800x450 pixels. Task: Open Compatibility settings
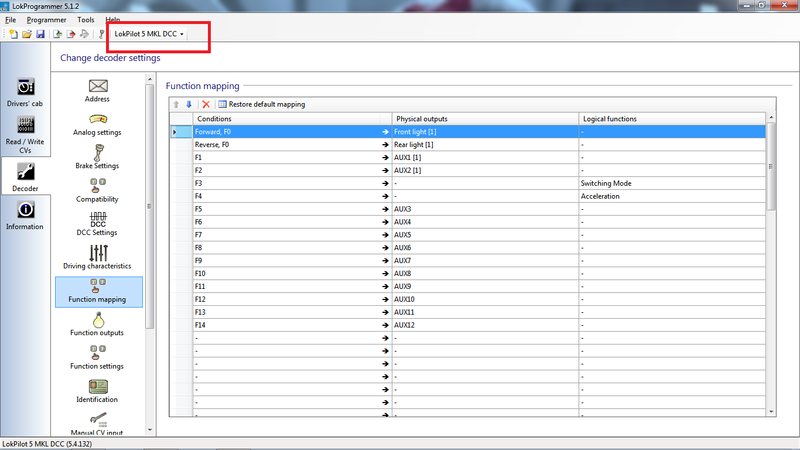[x=97, y=191]
